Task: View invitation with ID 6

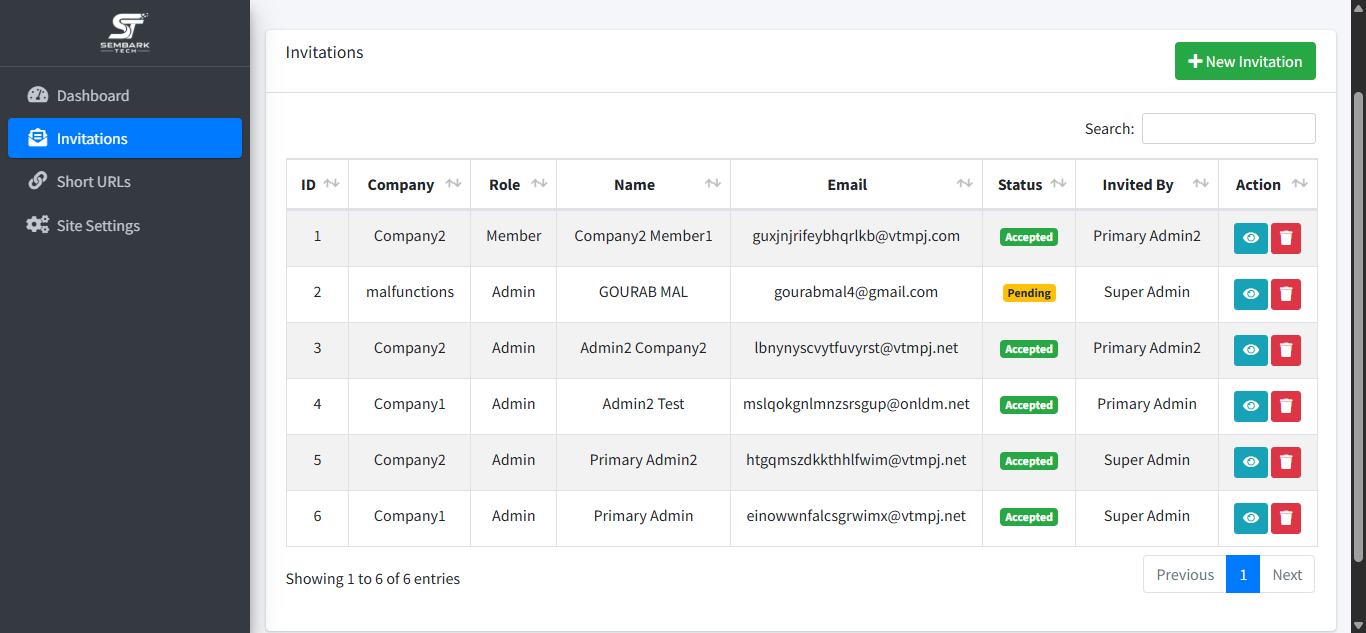Action: 1250,518
